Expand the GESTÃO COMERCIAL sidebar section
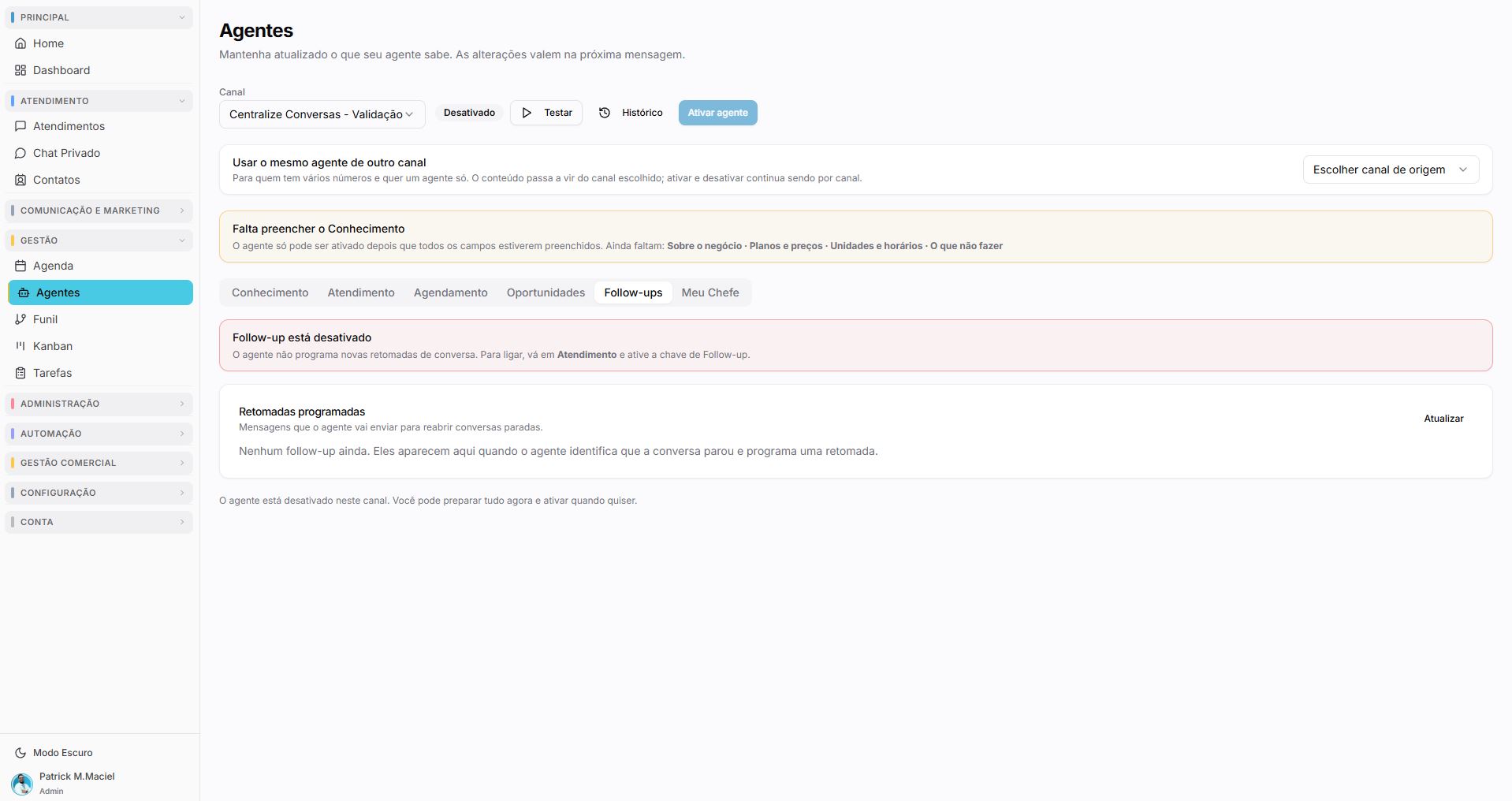 coord(99,463)
